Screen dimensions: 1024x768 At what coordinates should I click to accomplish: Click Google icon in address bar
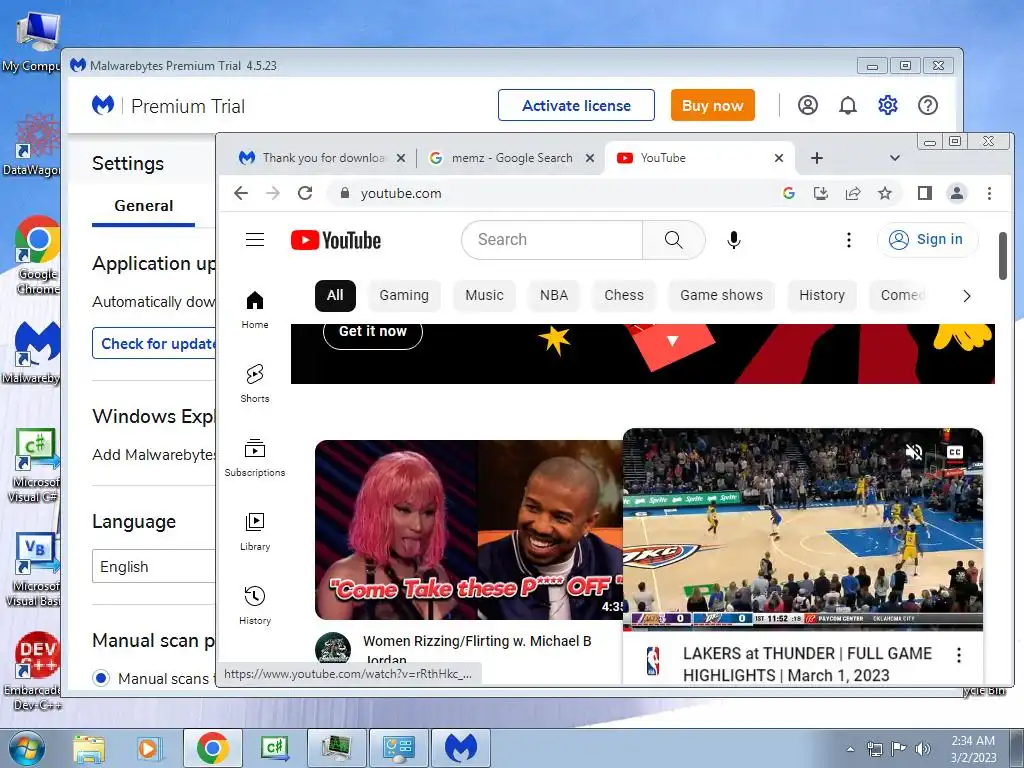[x=788, y=193]
